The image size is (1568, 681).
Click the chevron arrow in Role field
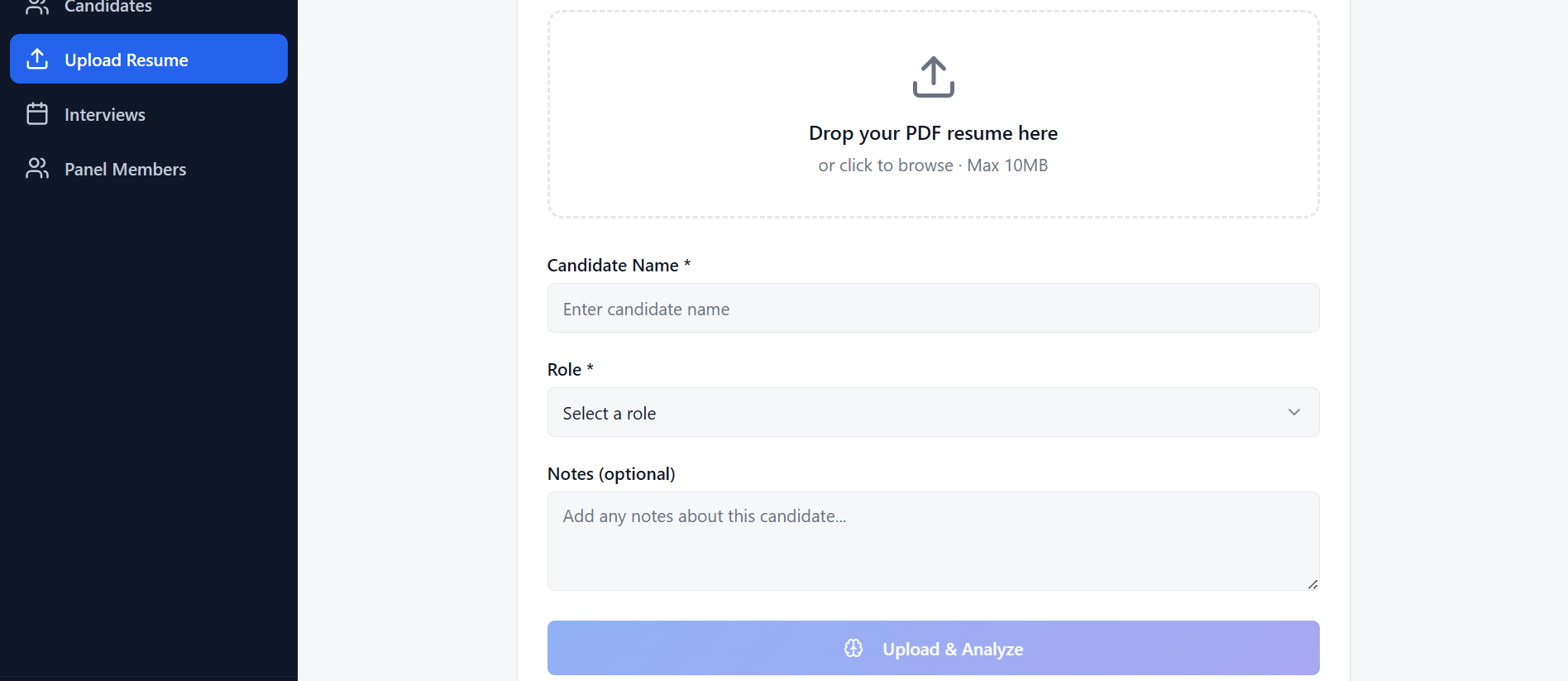click(1293, 412)
